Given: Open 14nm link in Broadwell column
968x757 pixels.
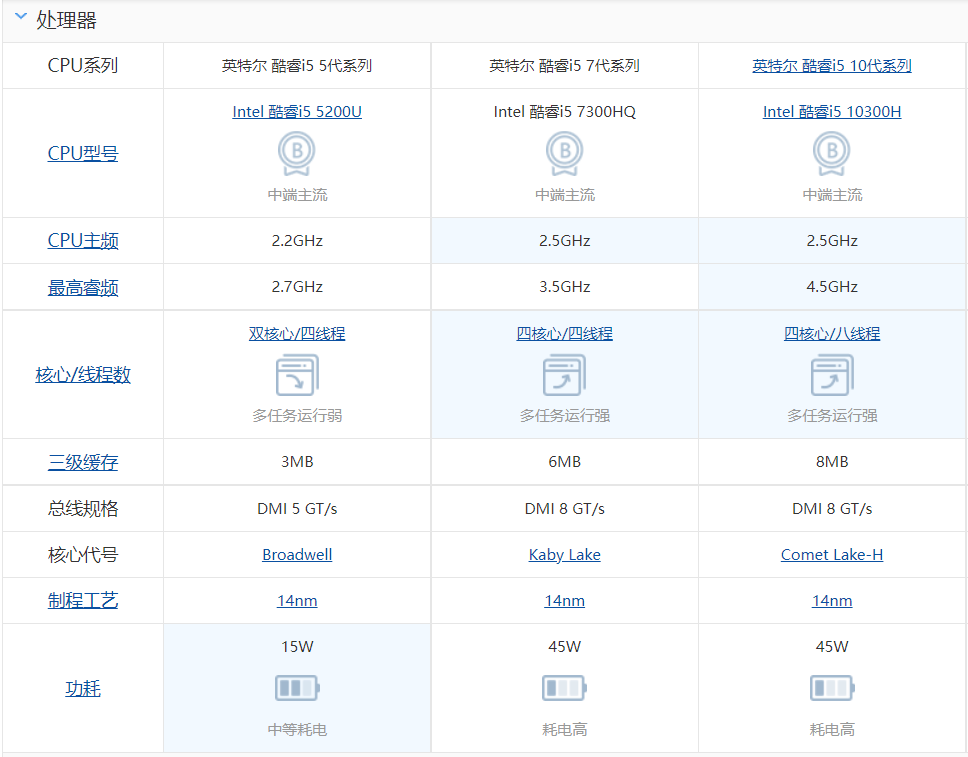Looking at the screenshot, I should coord(297,601).
